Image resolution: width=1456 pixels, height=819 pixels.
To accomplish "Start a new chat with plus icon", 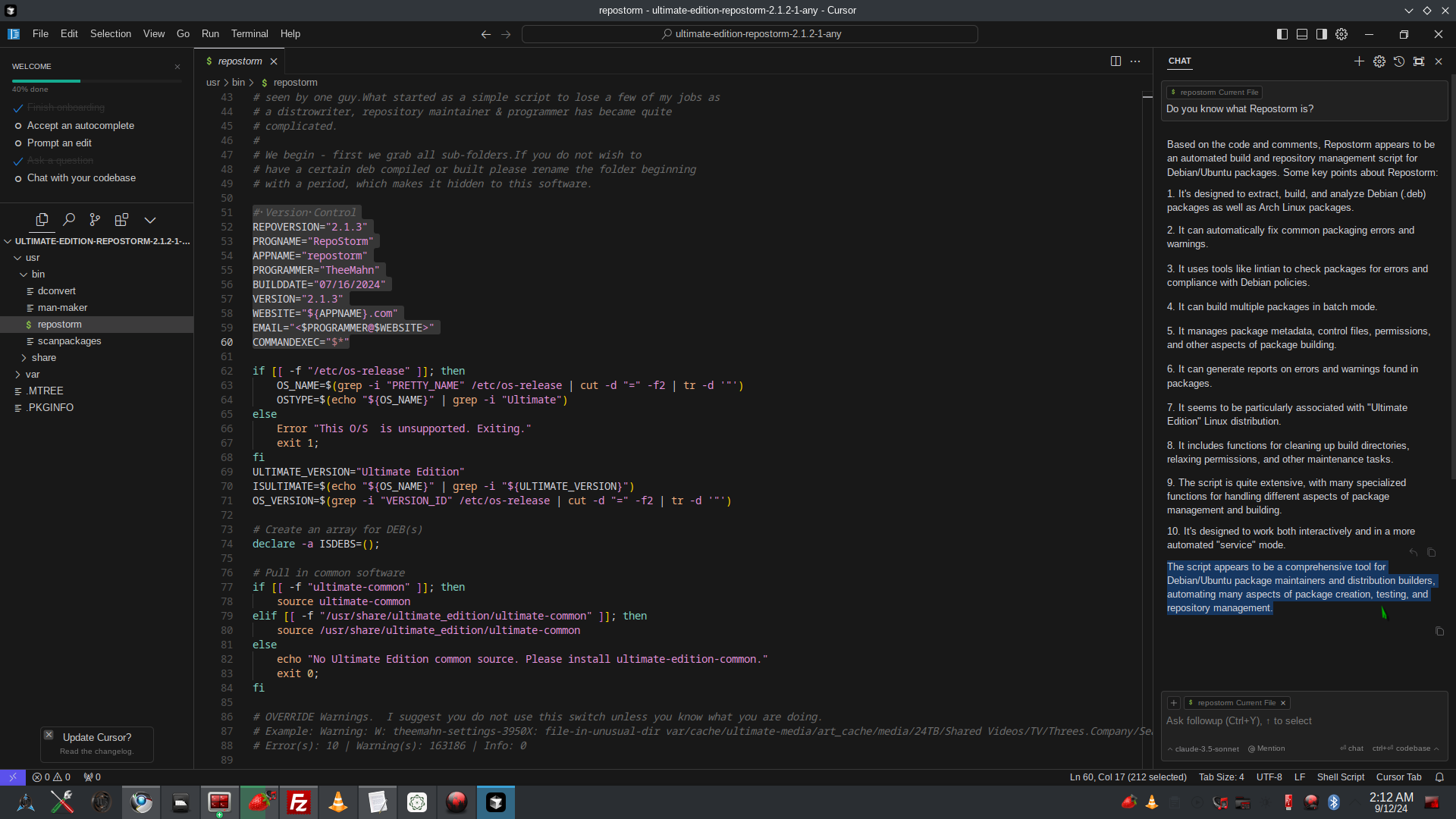I will pos(1359,61).
